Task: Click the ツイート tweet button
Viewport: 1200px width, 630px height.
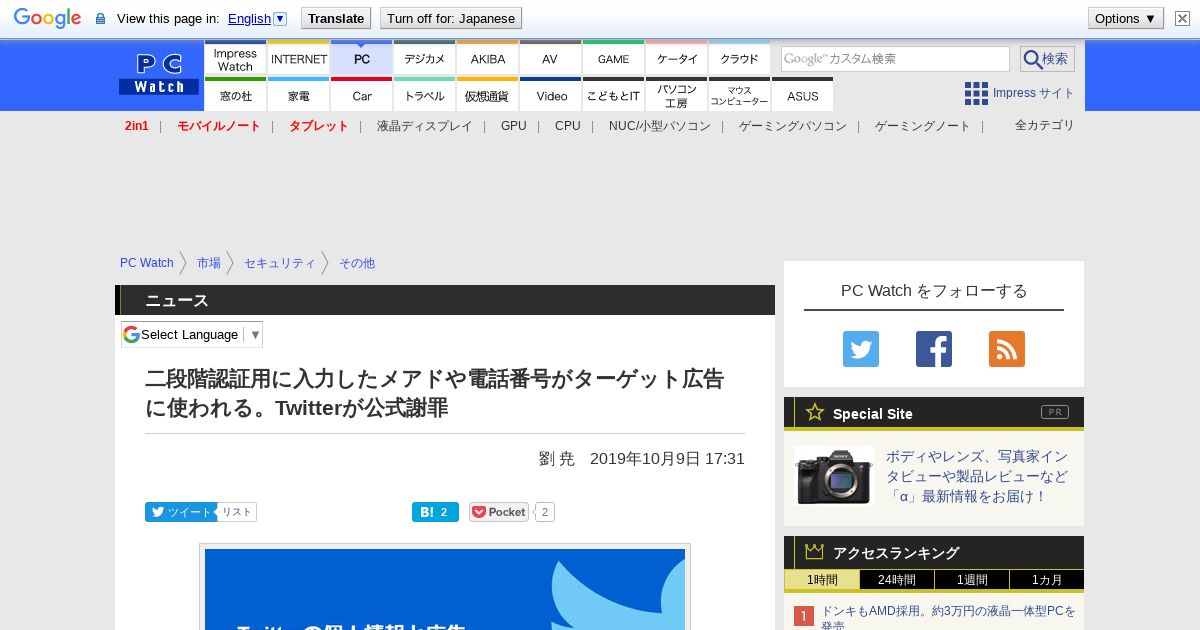Action: click(180, 512)
